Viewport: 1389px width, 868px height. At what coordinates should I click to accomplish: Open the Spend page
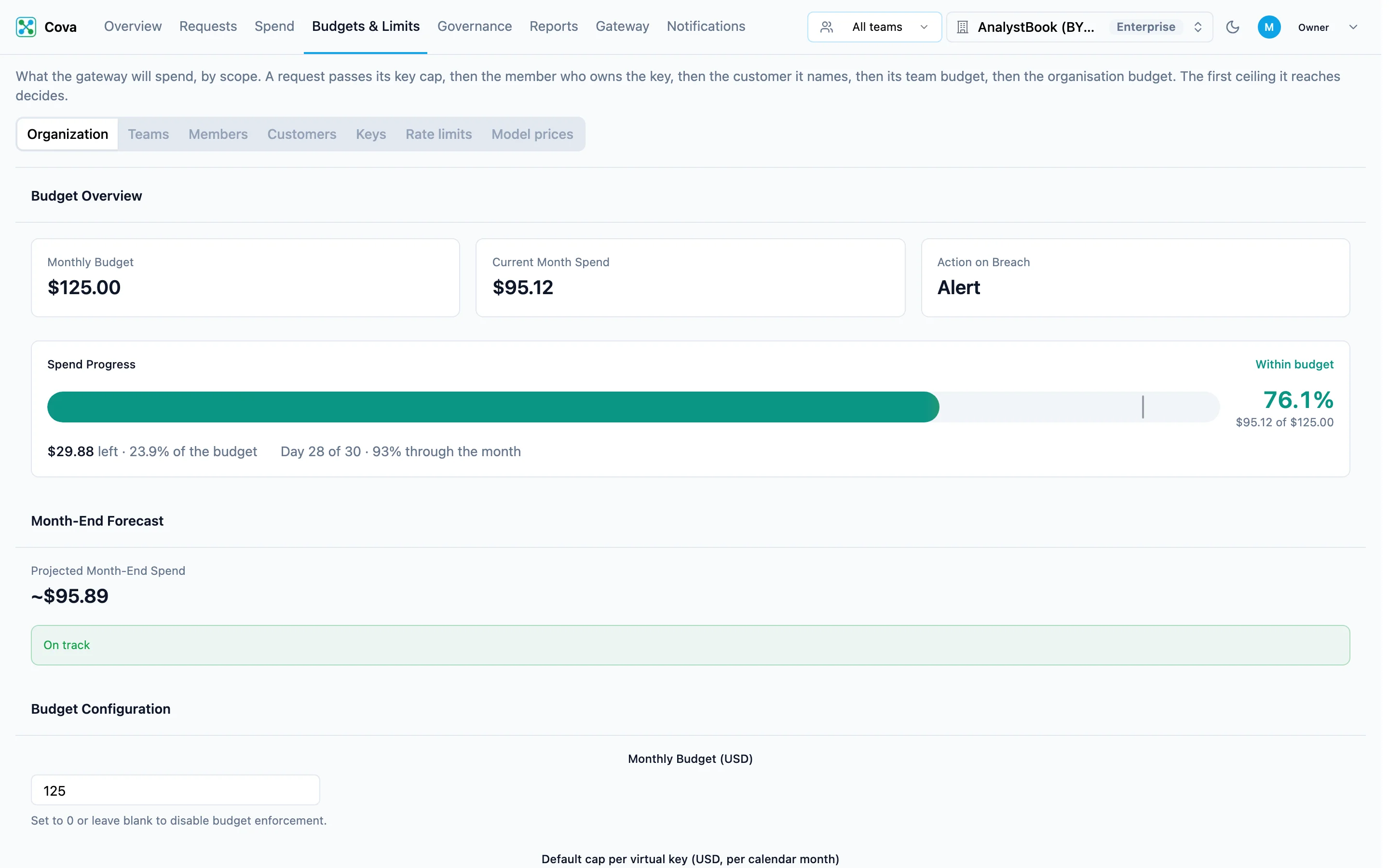274,27
